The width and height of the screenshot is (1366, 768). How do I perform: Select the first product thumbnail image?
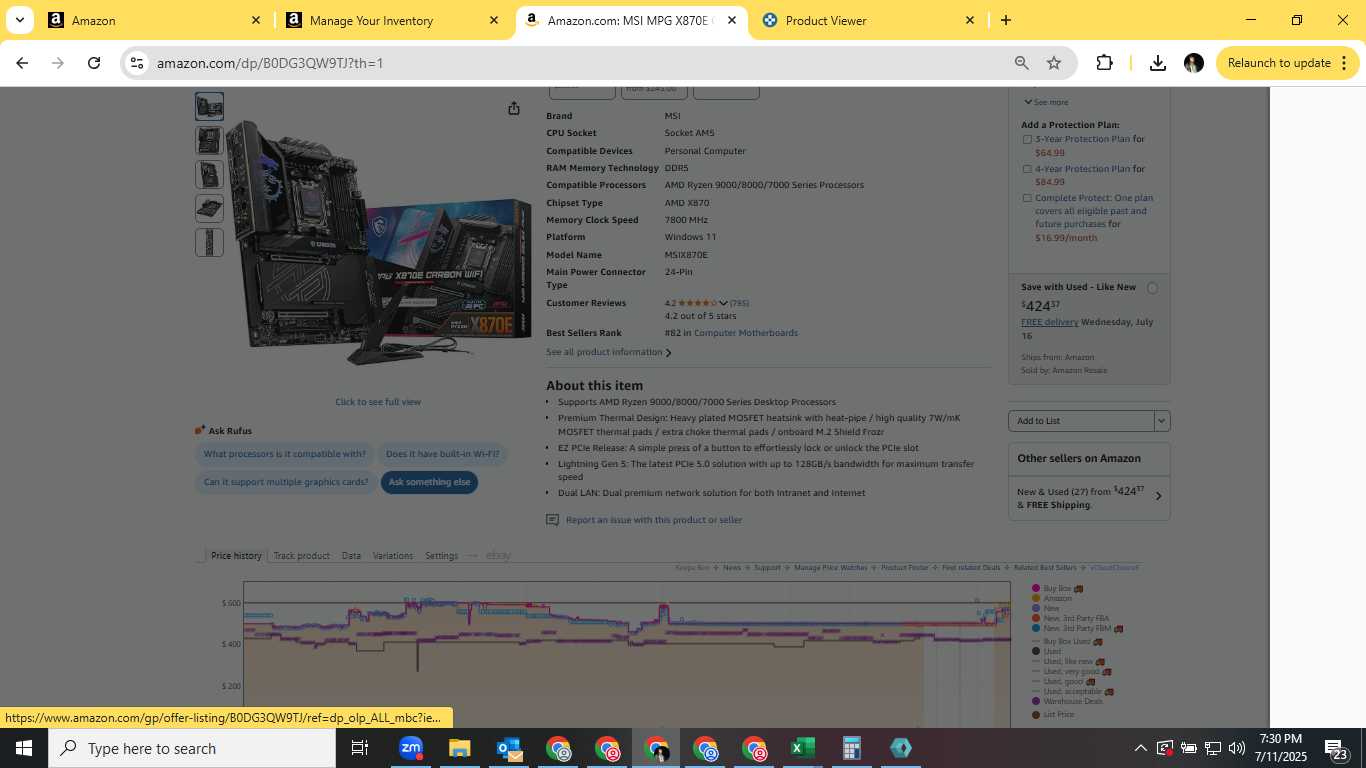[x=209, y=106]
